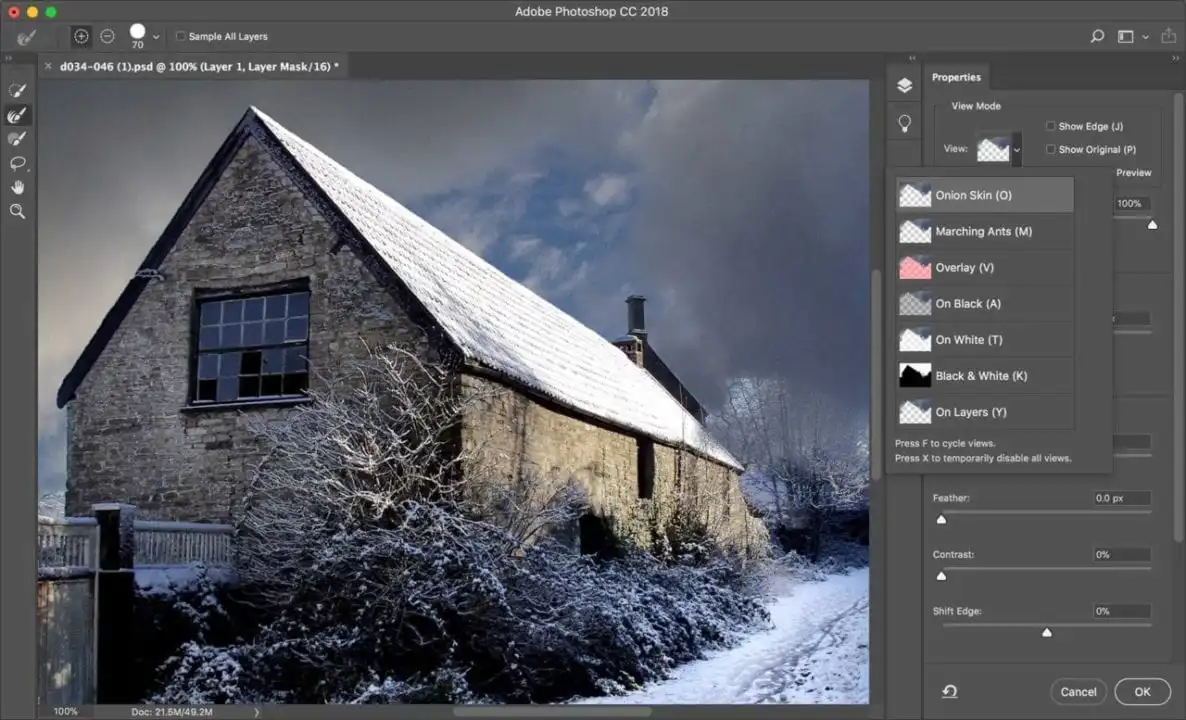Click the canvas horizontal scrollbar

552,712
